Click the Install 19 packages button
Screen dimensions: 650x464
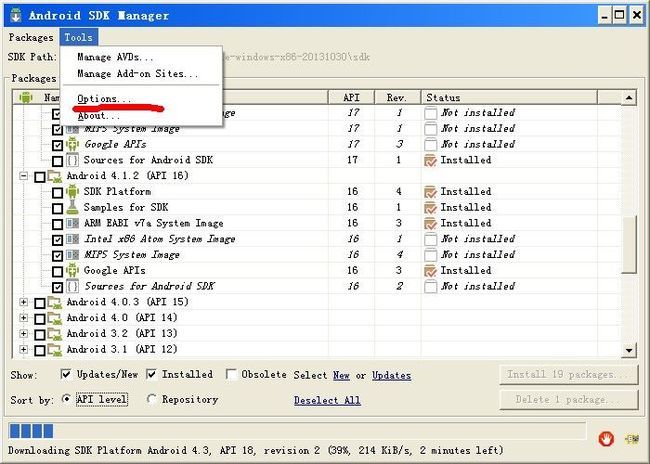[x=569, y=374]
